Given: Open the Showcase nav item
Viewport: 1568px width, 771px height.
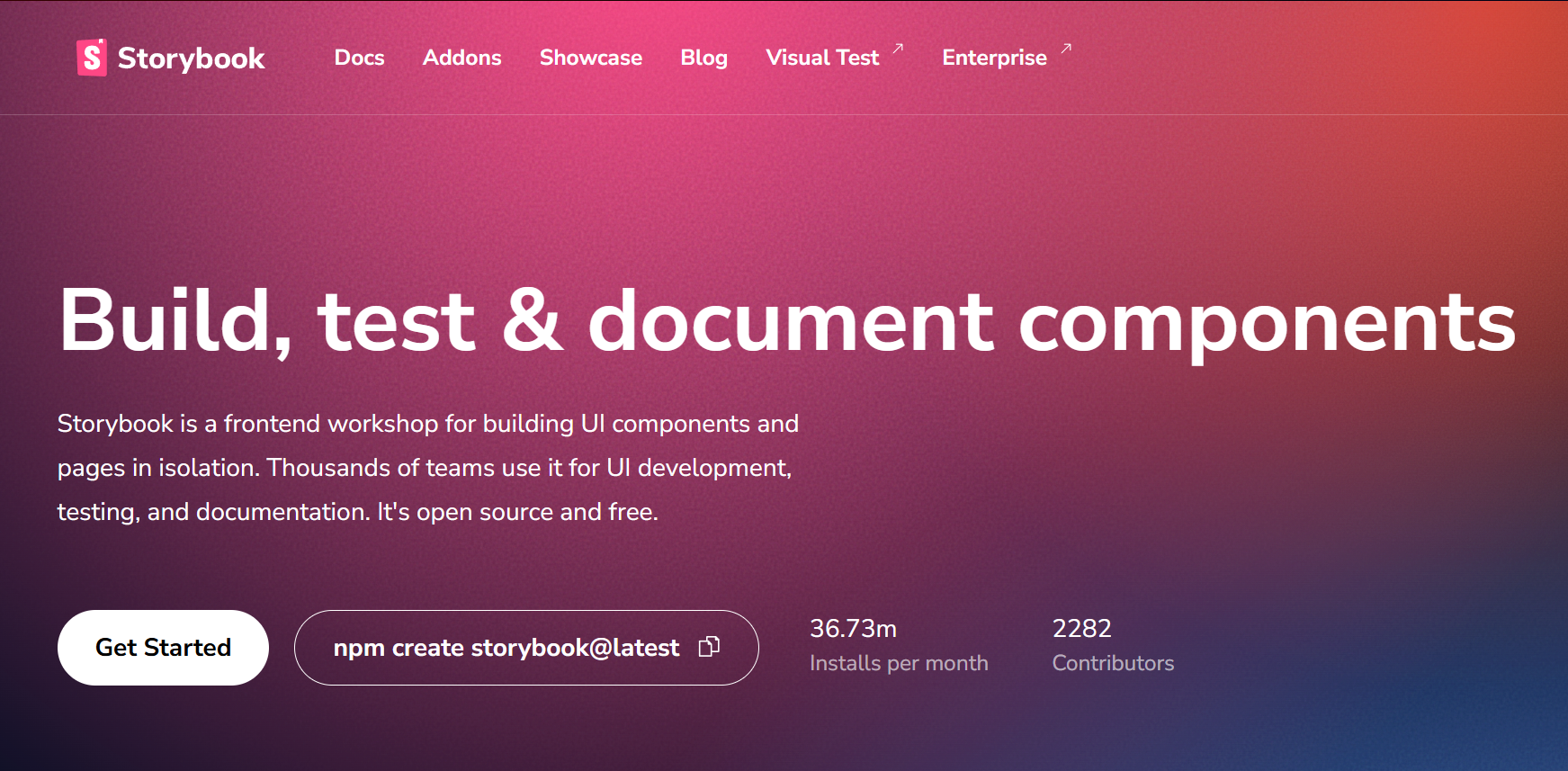Looking at the screenshot, I should pos(590,58).
